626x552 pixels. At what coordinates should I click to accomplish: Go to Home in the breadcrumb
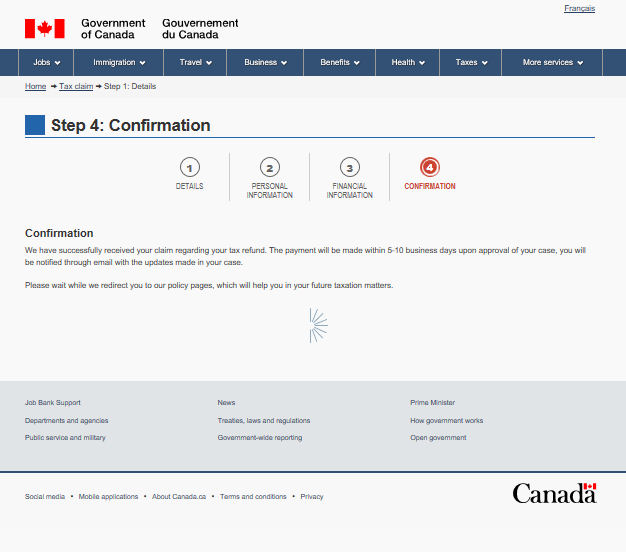pyautogui.click(x=36, y=86)
